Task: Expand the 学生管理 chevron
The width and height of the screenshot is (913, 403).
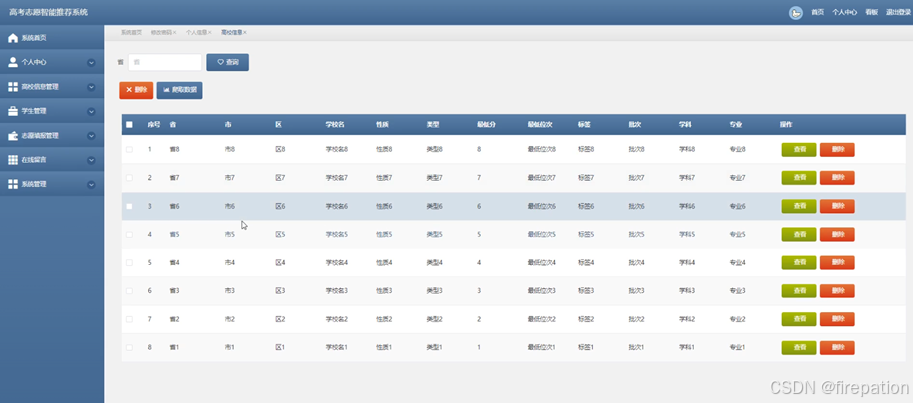Action: (x=91, y=111)
